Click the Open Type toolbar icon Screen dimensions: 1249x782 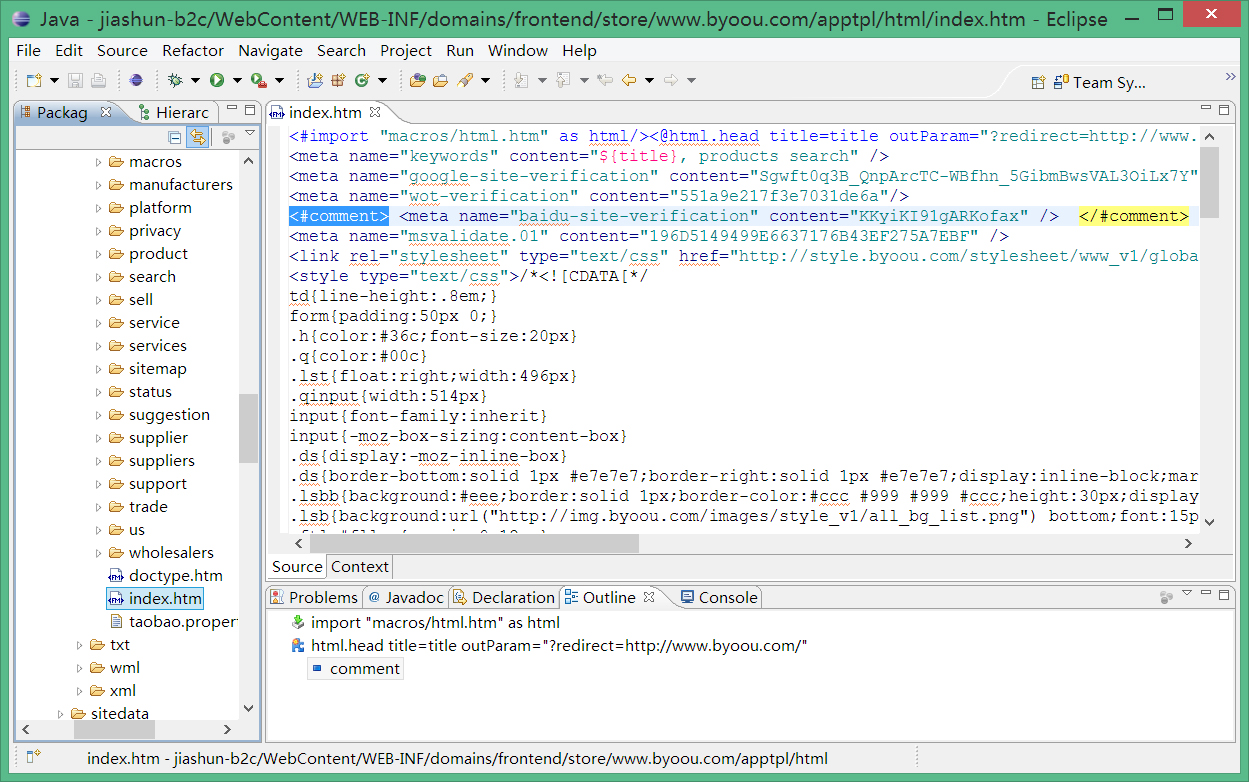click(x=417, y=80)
